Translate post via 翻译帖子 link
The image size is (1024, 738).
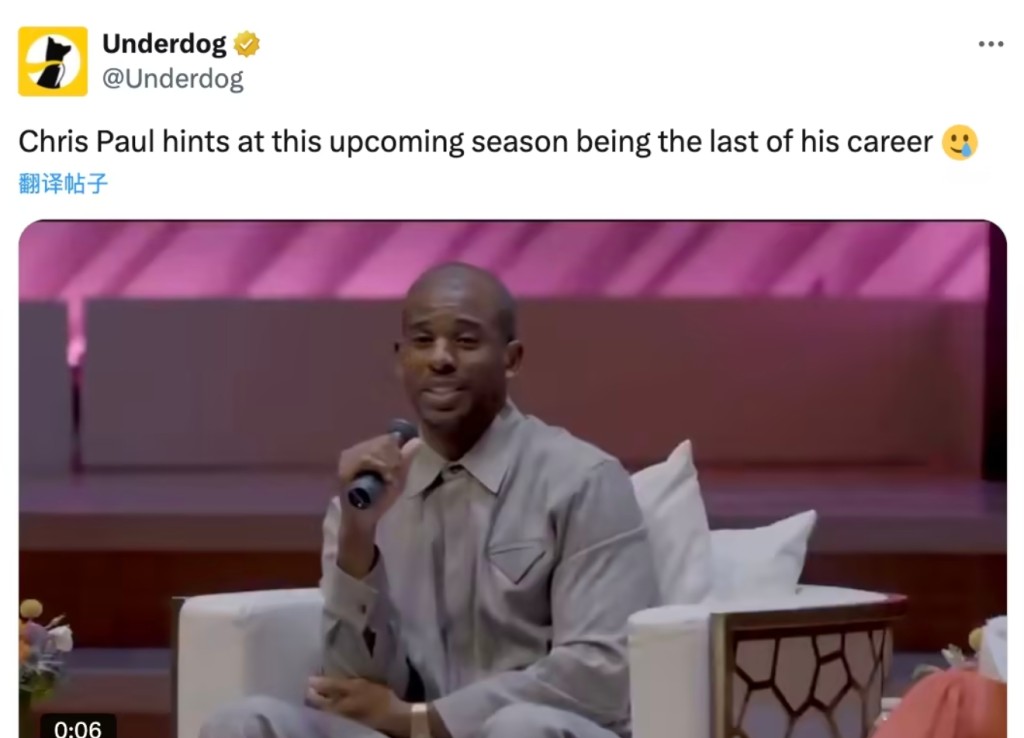click(x=63, y=184)
